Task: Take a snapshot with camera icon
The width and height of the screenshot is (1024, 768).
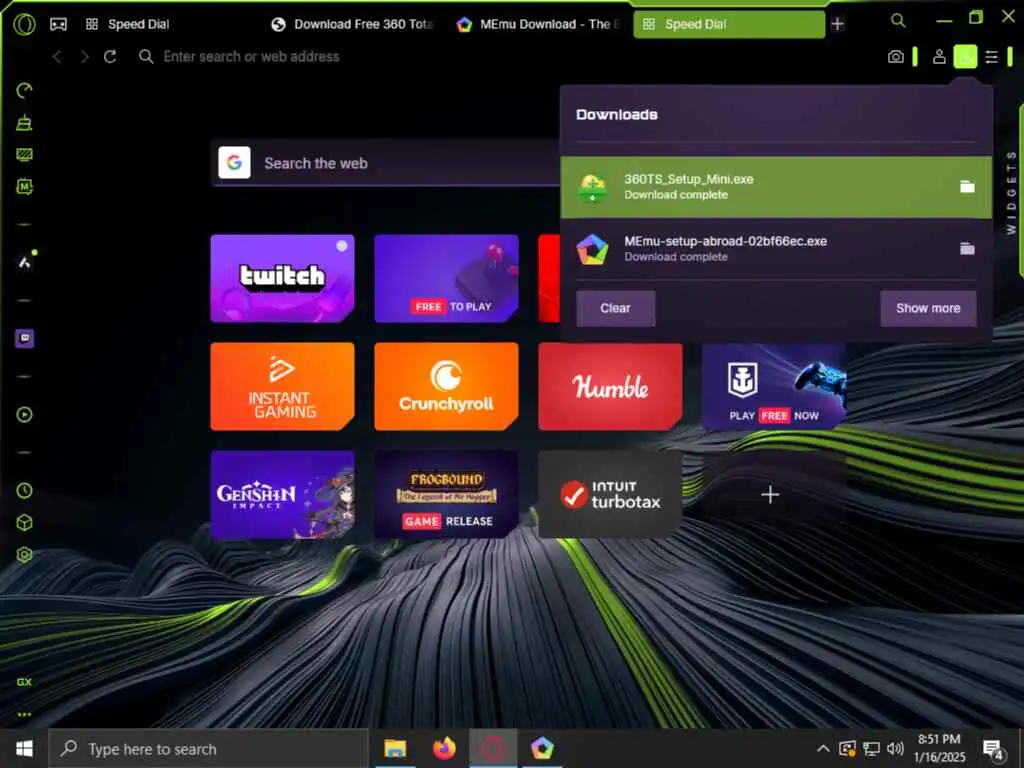Action: click(895, 57)
